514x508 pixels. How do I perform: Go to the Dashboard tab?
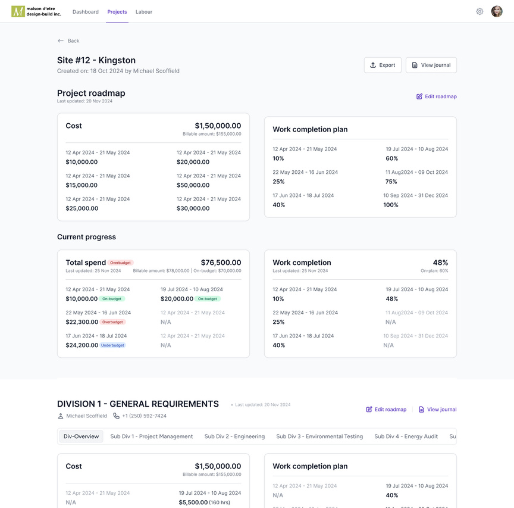point(86,12)
